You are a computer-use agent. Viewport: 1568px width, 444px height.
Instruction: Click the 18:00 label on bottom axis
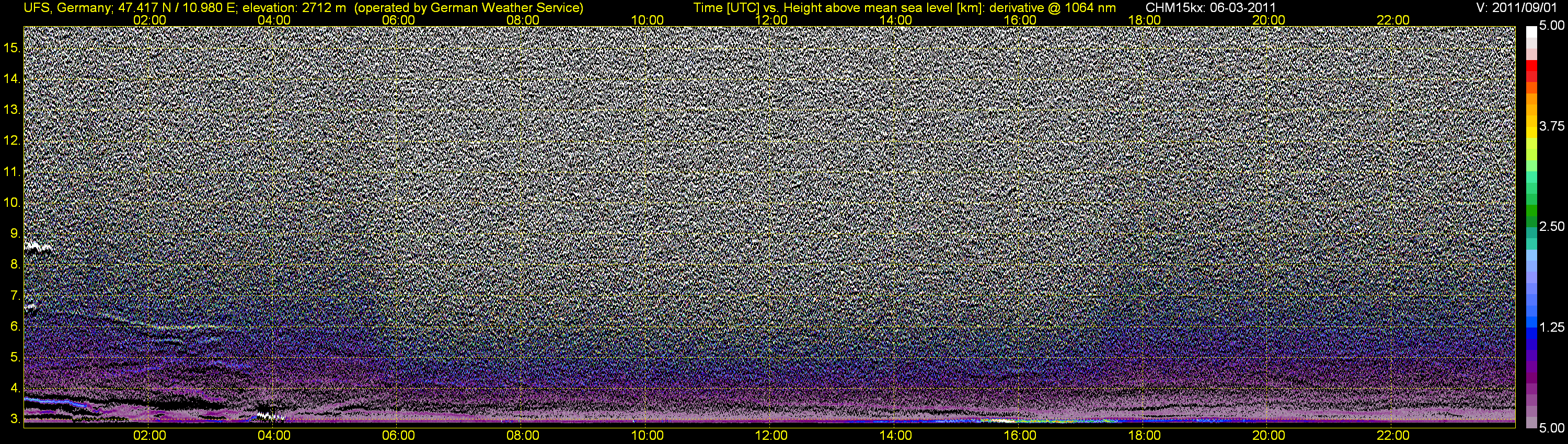(1144, 436)
